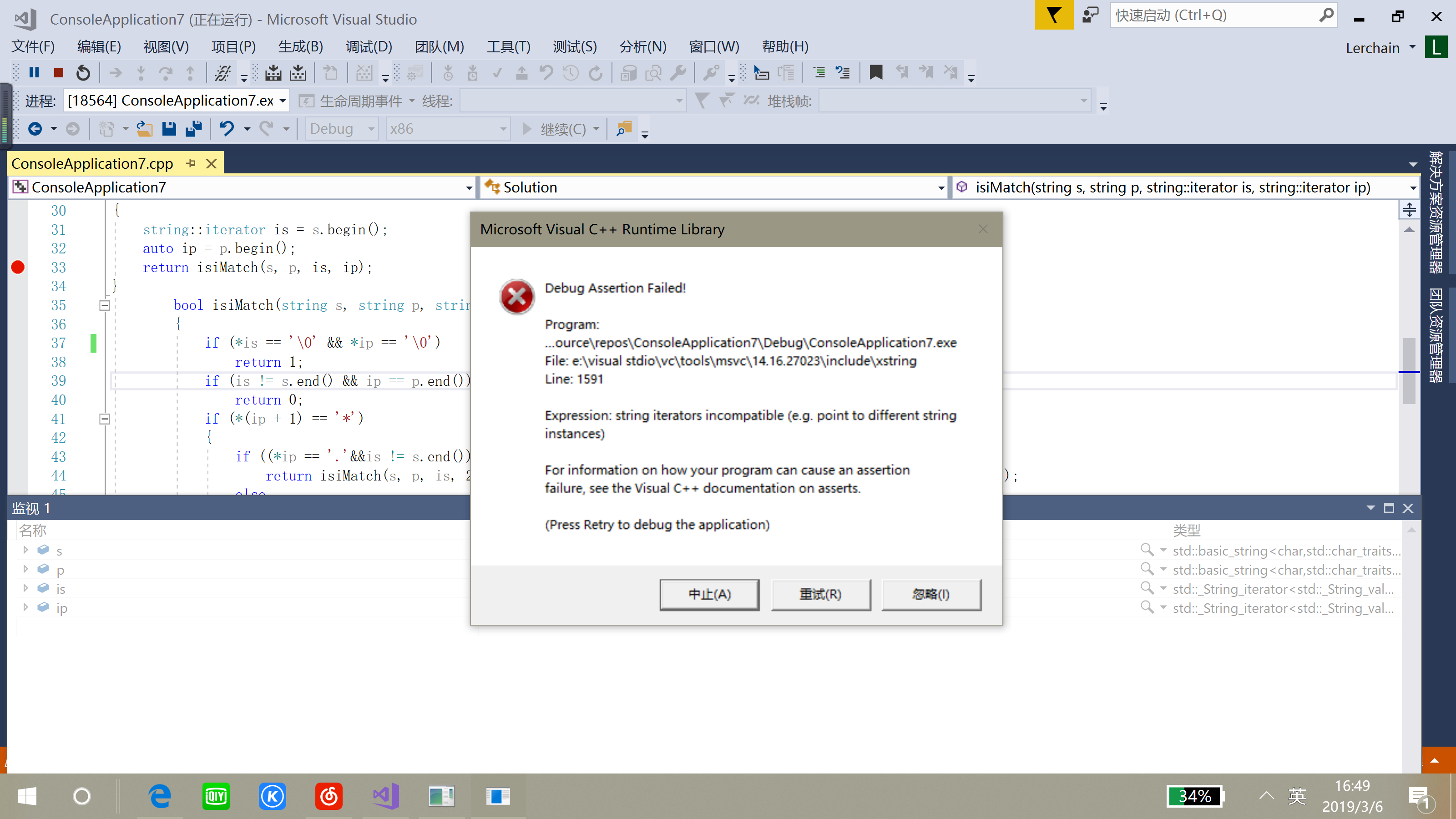Image resolution: width=1456 pixels, height=819 pixels.
Task: Pause debugging with the Break All icon
Action: point(34,73)
